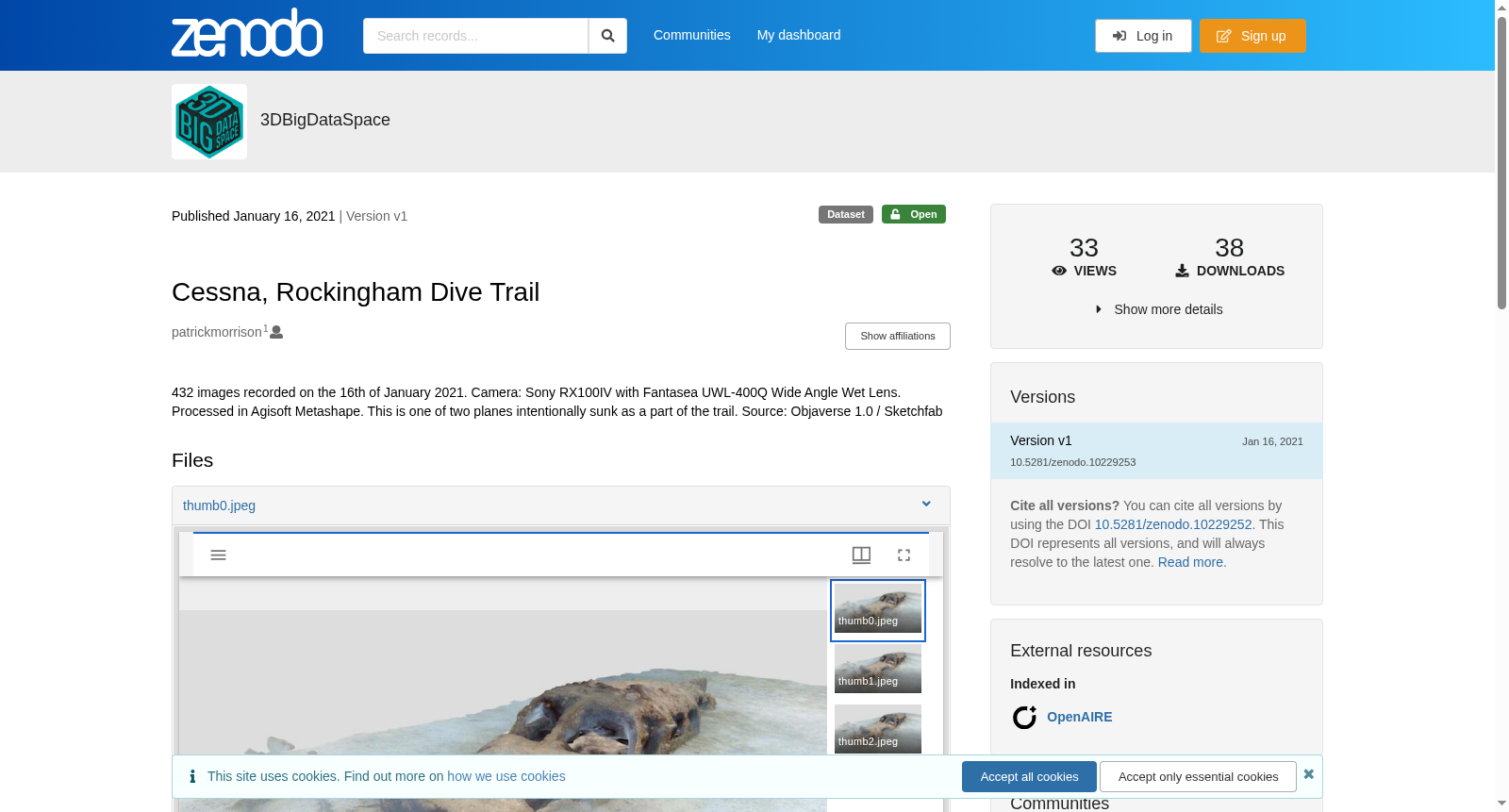
Task: Select the thumb1.jpeg thumbnail
Action: click(878, 669)
